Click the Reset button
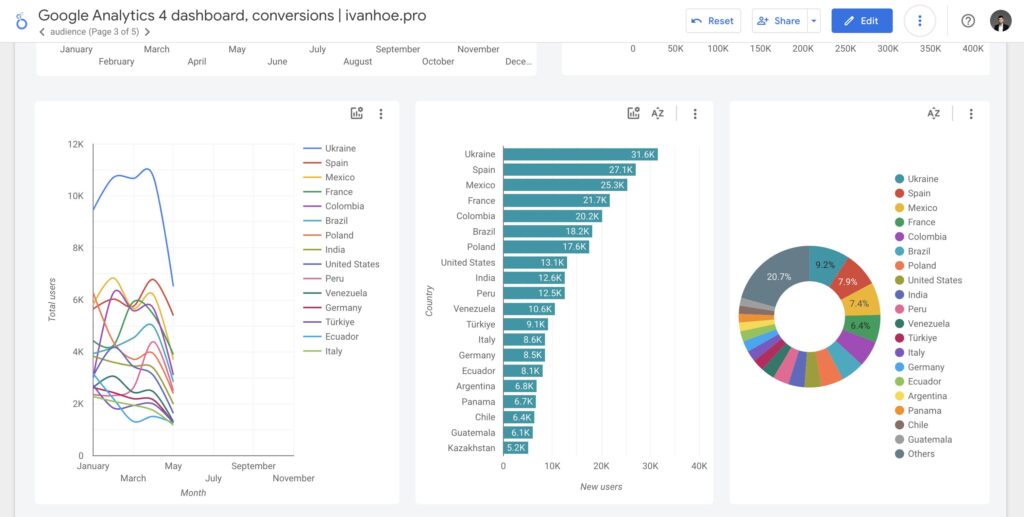 click(712, 21)
